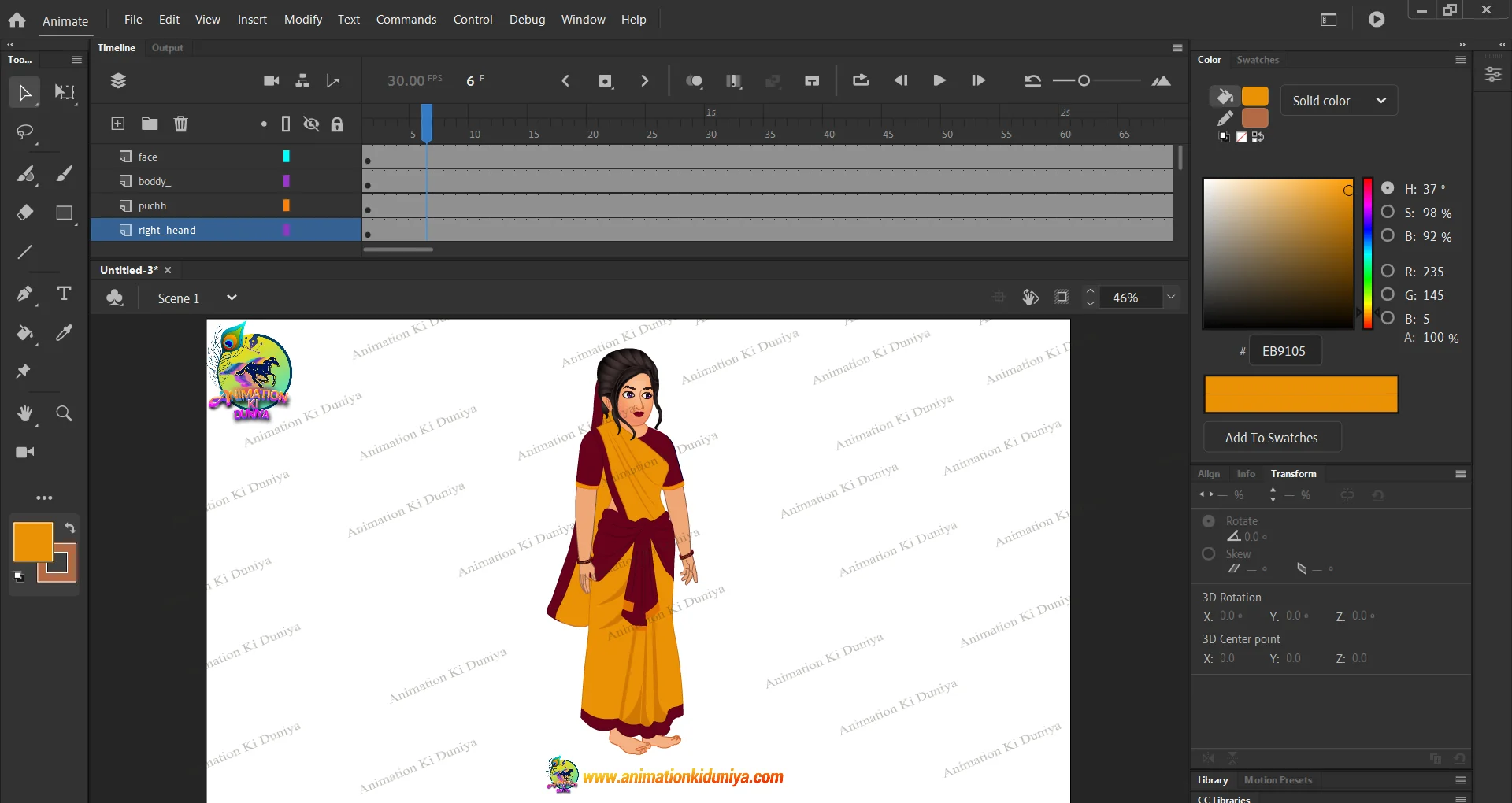1512x803 pixels.
Task: Pick the Text tool
Action: point(65,294)
